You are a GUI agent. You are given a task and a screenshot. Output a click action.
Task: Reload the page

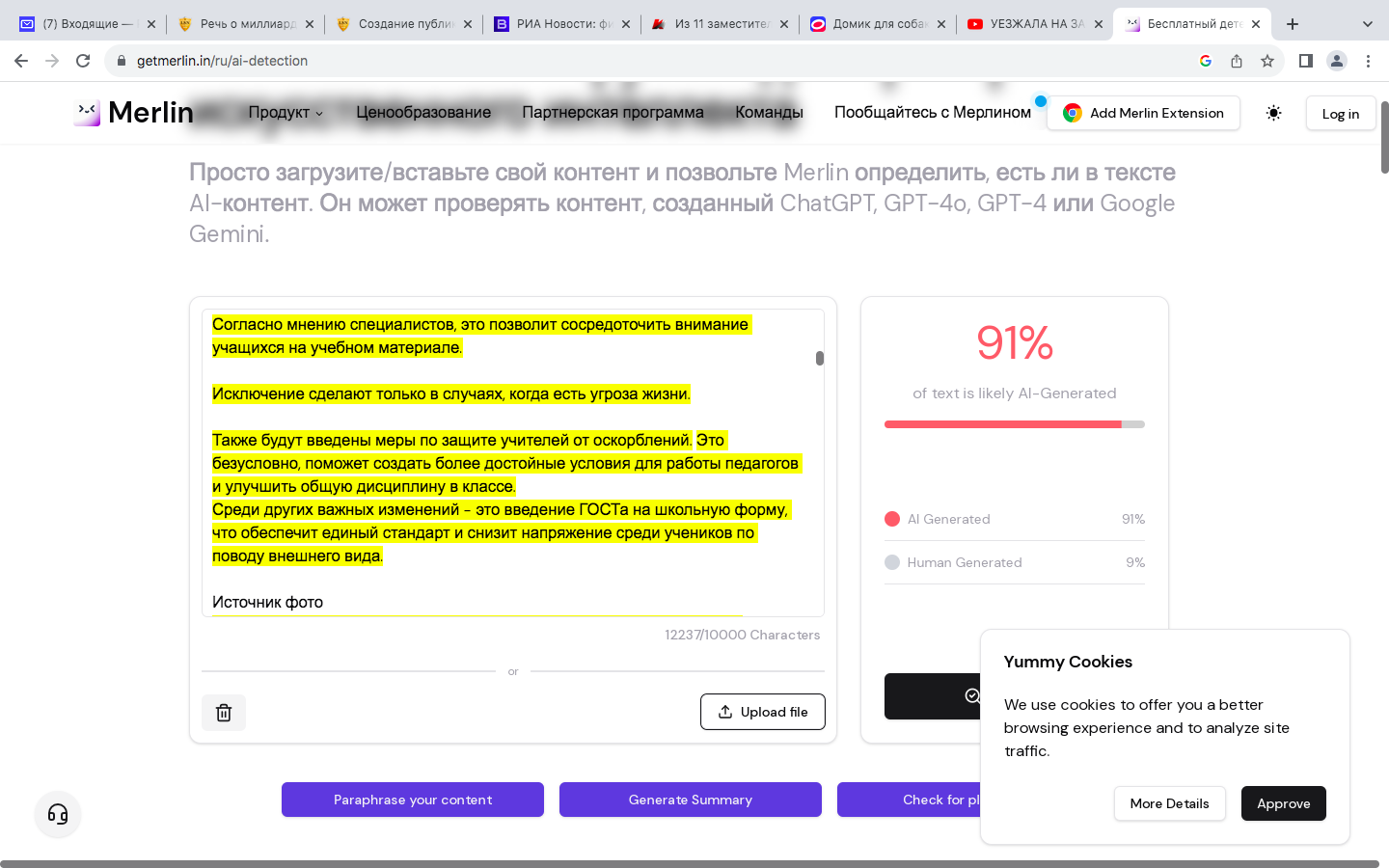[83, 61]
